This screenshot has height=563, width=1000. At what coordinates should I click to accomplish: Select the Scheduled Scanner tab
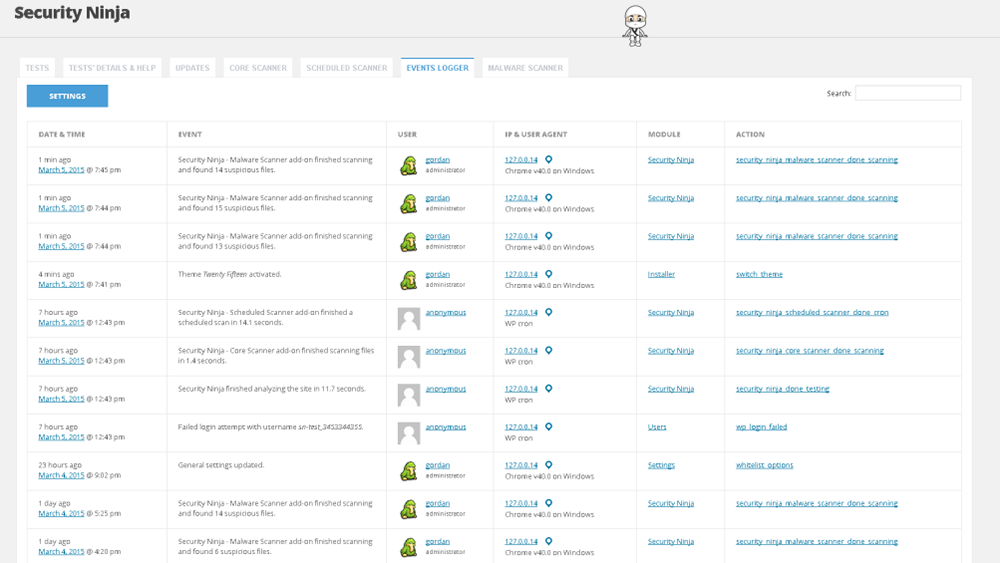coord(346,68)
